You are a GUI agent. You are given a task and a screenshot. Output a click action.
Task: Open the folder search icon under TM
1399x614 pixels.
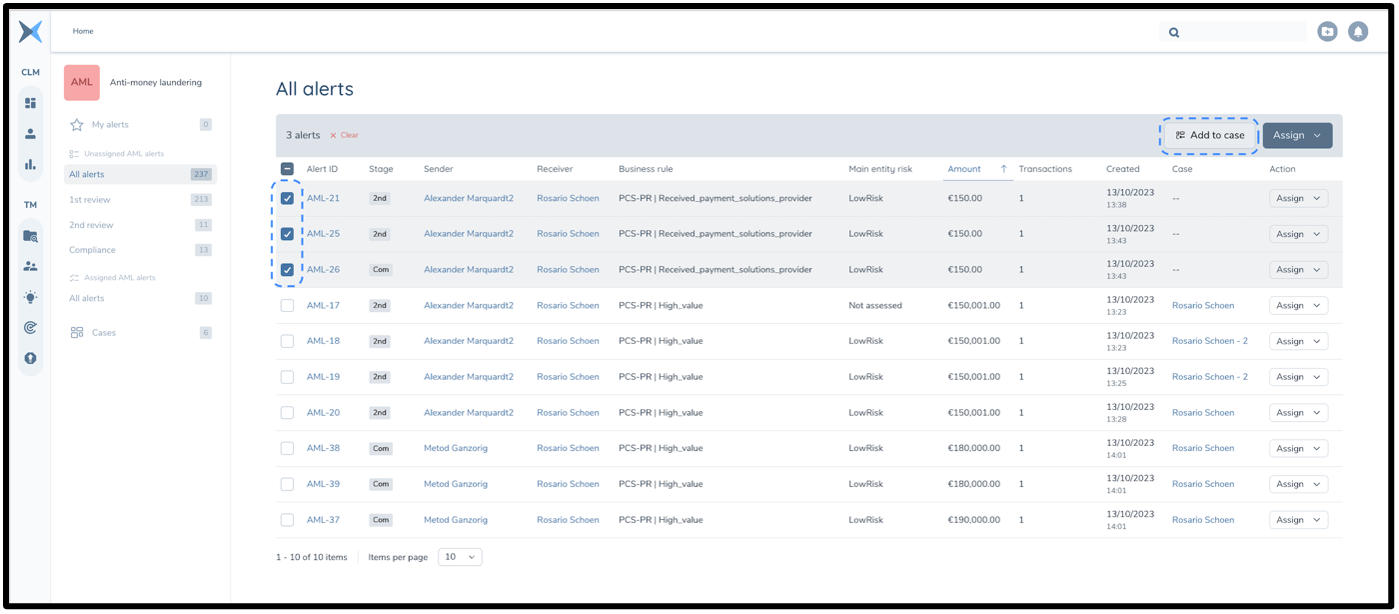tap(30, 236)
